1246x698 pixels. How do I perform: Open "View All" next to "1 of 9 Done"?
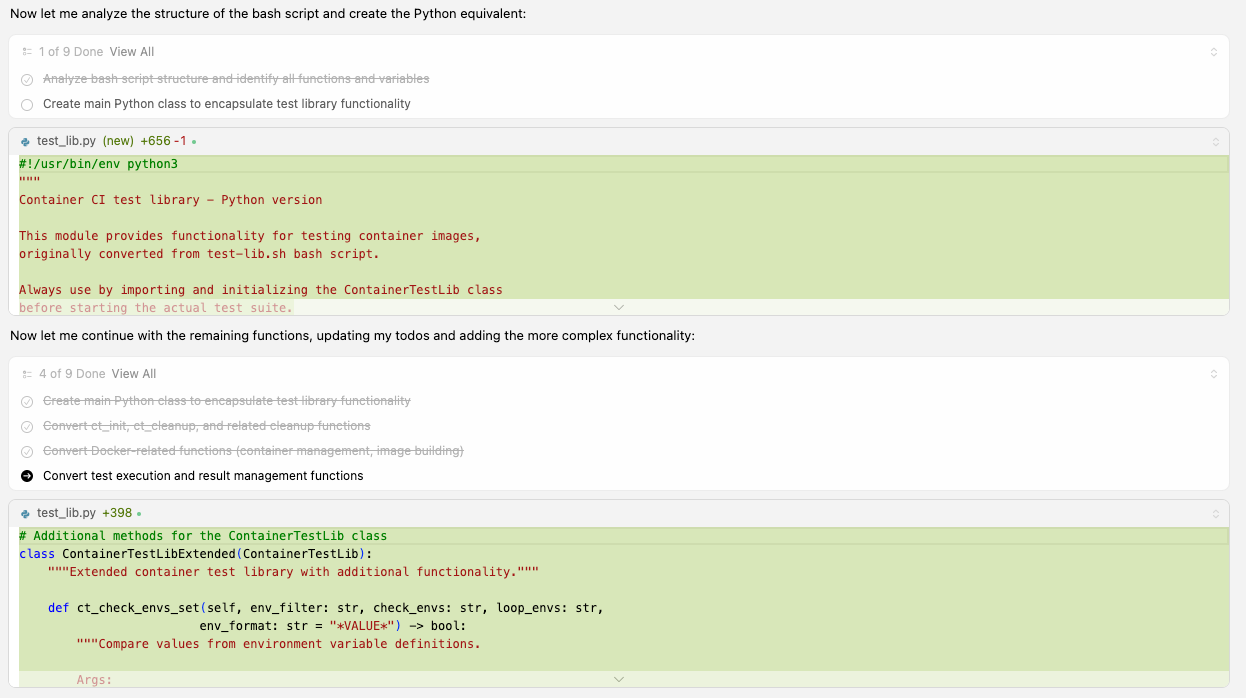pos(132,52)
